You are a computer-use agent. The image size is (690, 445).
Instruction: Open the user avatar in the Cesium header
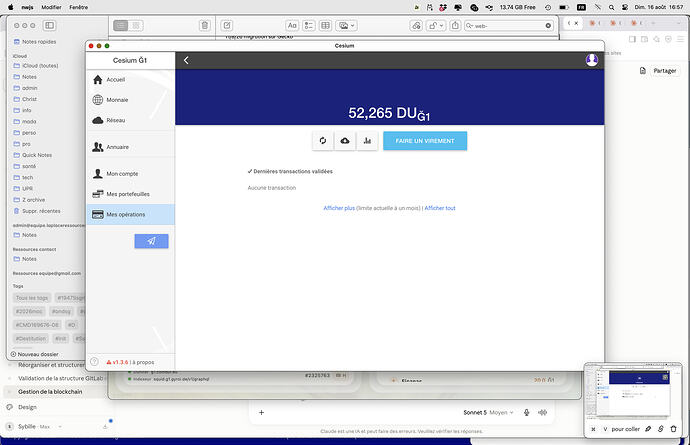pyautogui.click(x=592, y=60)
